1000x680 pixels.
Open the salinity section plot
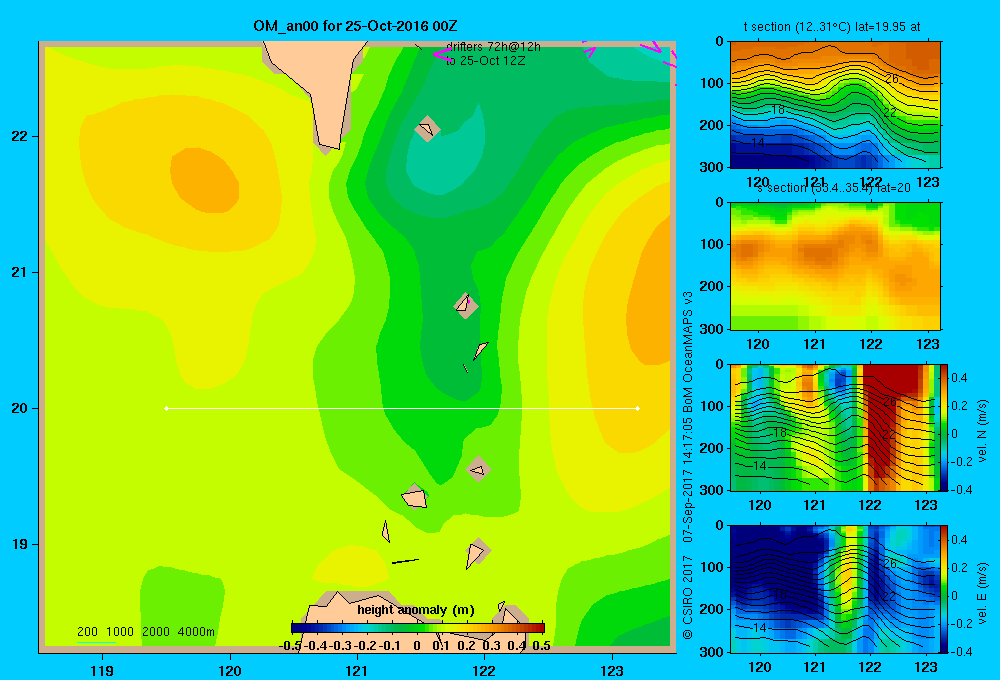(x=835, y=266)
